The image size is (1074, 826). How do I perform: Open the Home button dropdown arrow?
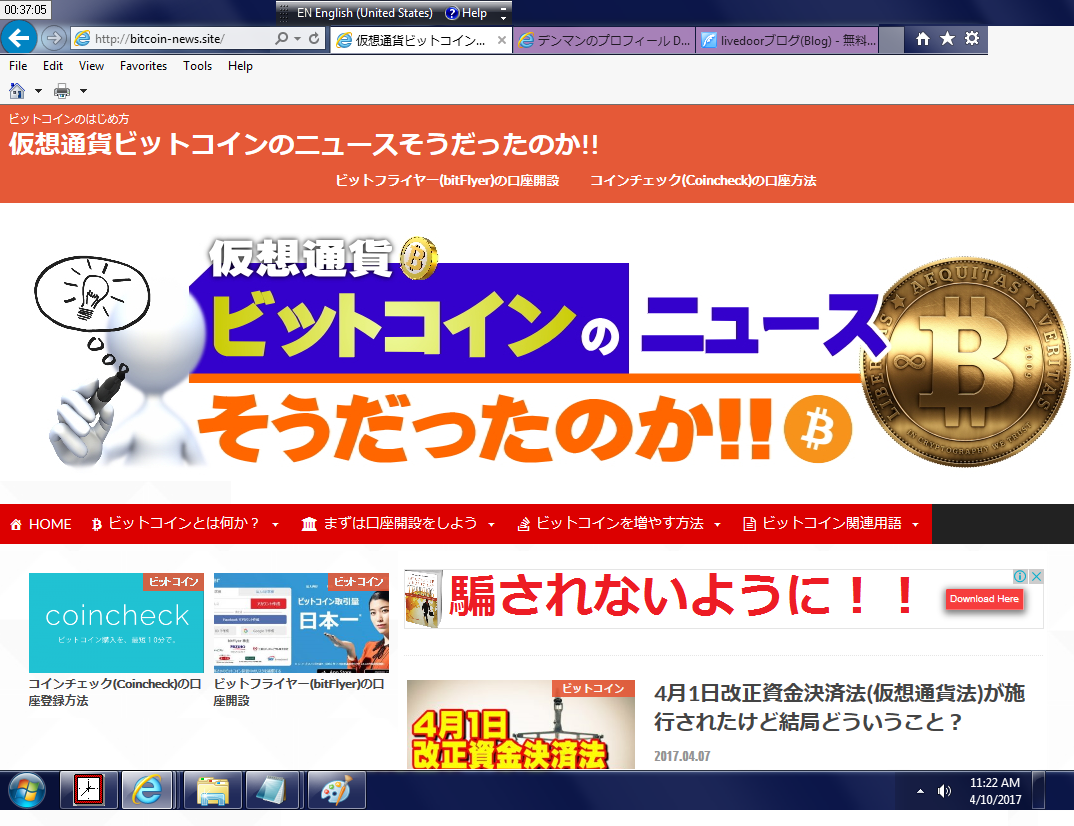coord(38,91)
